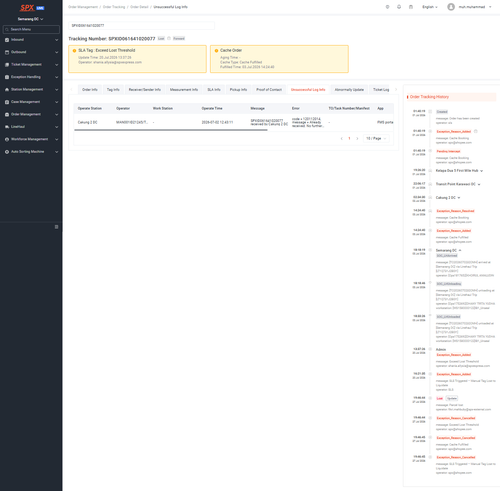This screenshot has height=491, width=500.
Task: Go to next page arrow in pagination
Action: 357,139
